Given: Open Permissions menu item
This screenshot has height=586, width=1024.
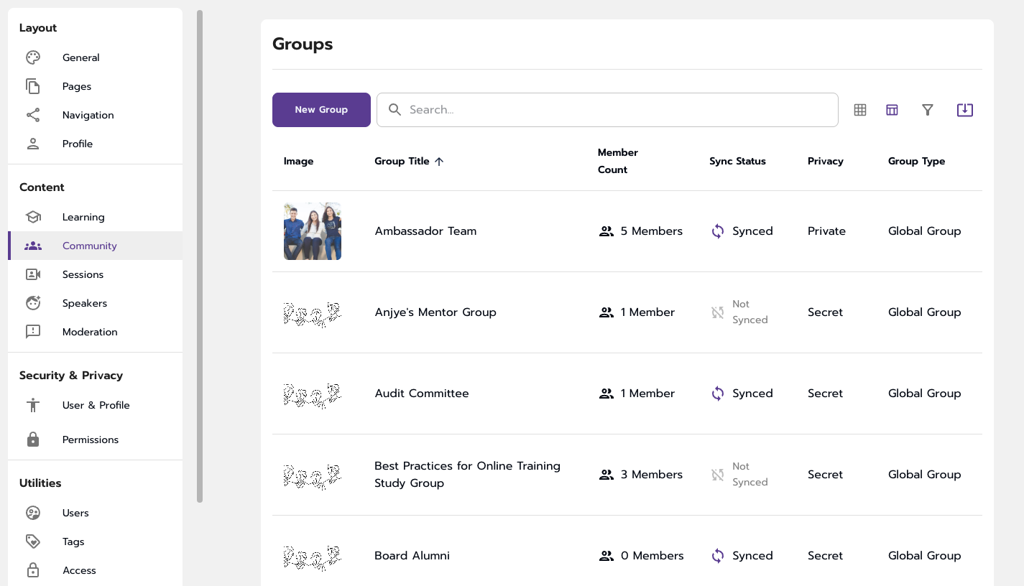Looking at the screenshot, I should coord(95,440).
